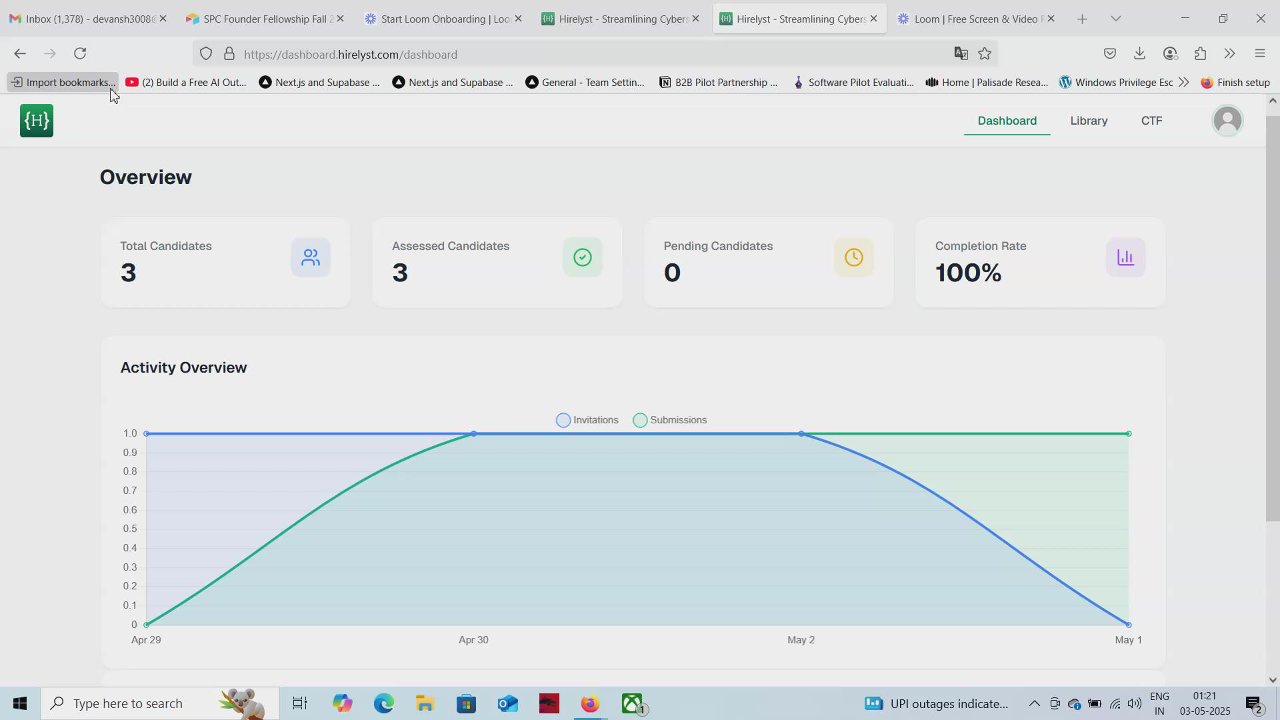Show hidden system tray icons

point(1034,704)
